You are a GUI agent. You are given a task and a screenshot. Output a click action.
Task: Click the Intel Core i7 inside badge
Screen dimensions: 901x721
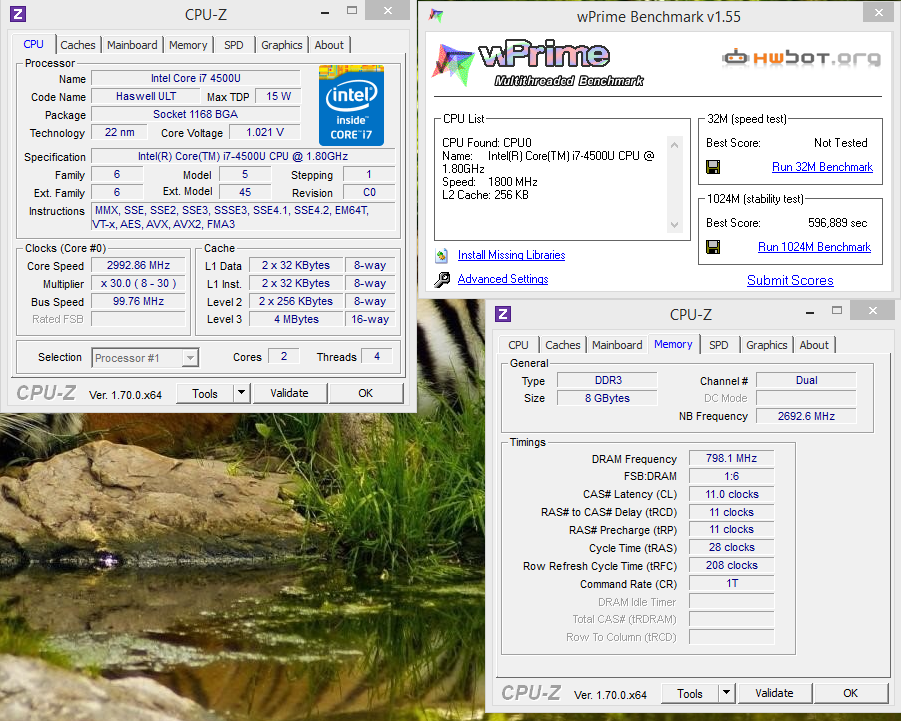(x=351, y=105)
